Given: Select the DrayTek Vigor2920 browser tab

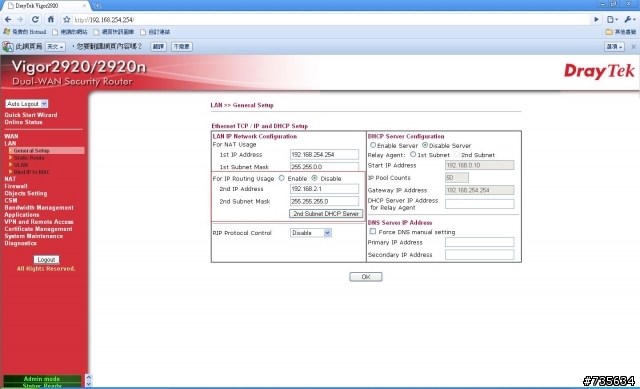Looking at the screenshot, I should point(45,6).
